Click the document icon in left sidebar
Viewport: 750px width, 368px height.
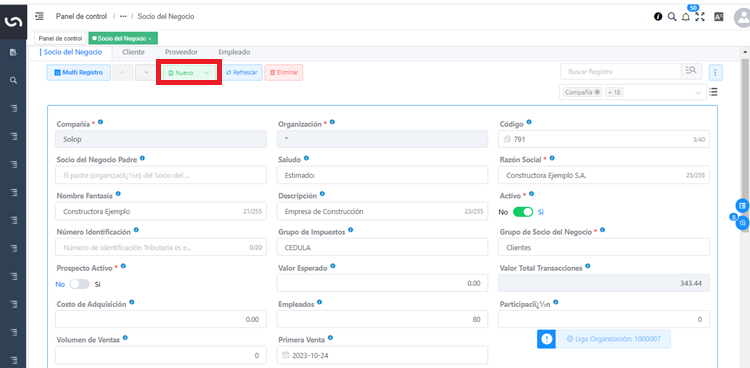pos(13,52)
